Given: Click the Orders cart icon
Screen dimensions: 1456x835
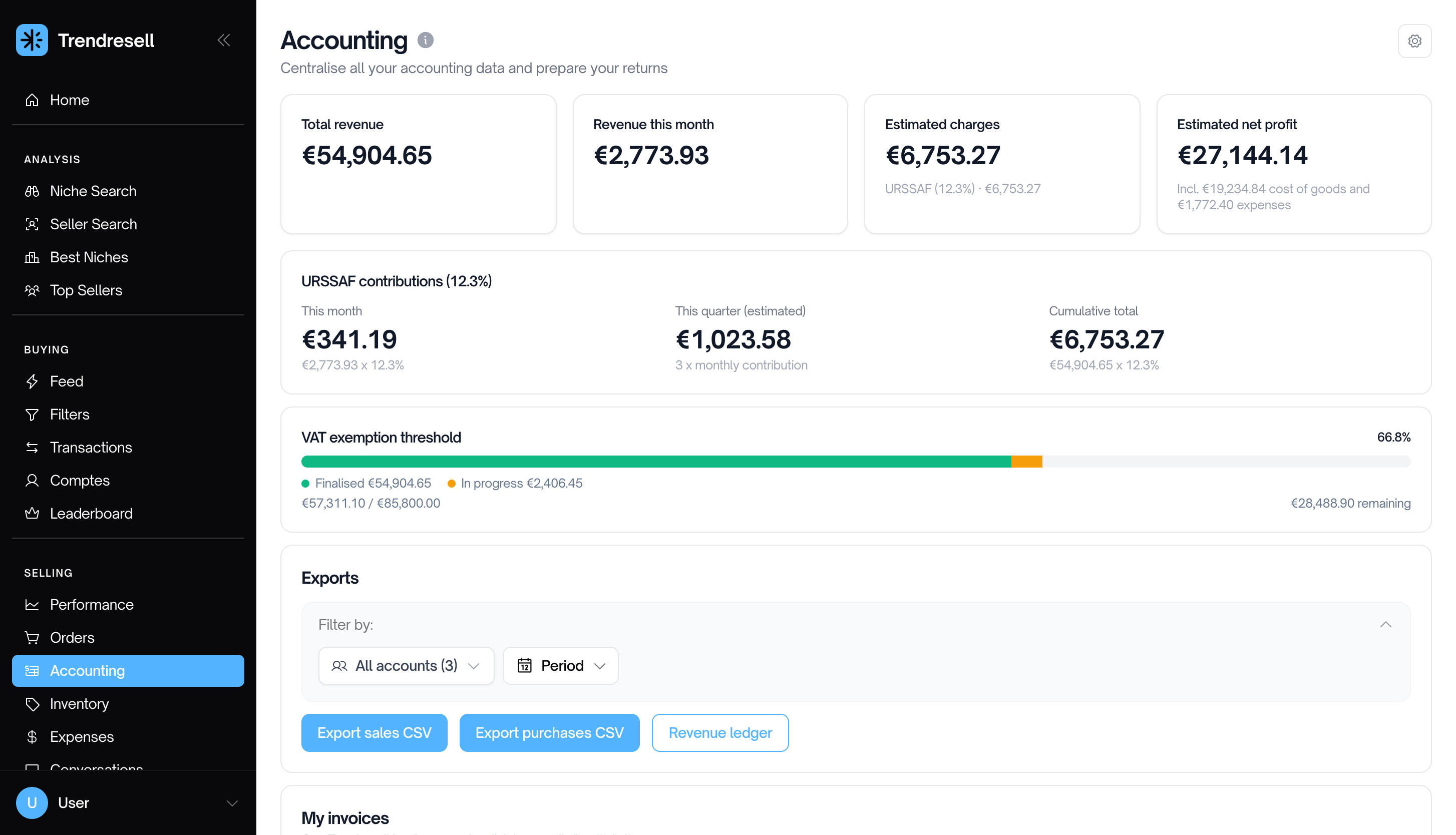Looking at the screenshot, I should 32,638.
